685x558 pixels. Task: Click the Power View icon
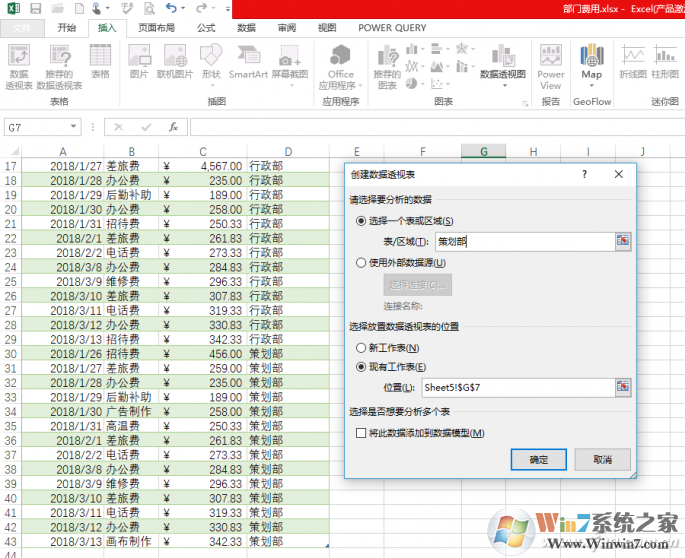point(550,62)
